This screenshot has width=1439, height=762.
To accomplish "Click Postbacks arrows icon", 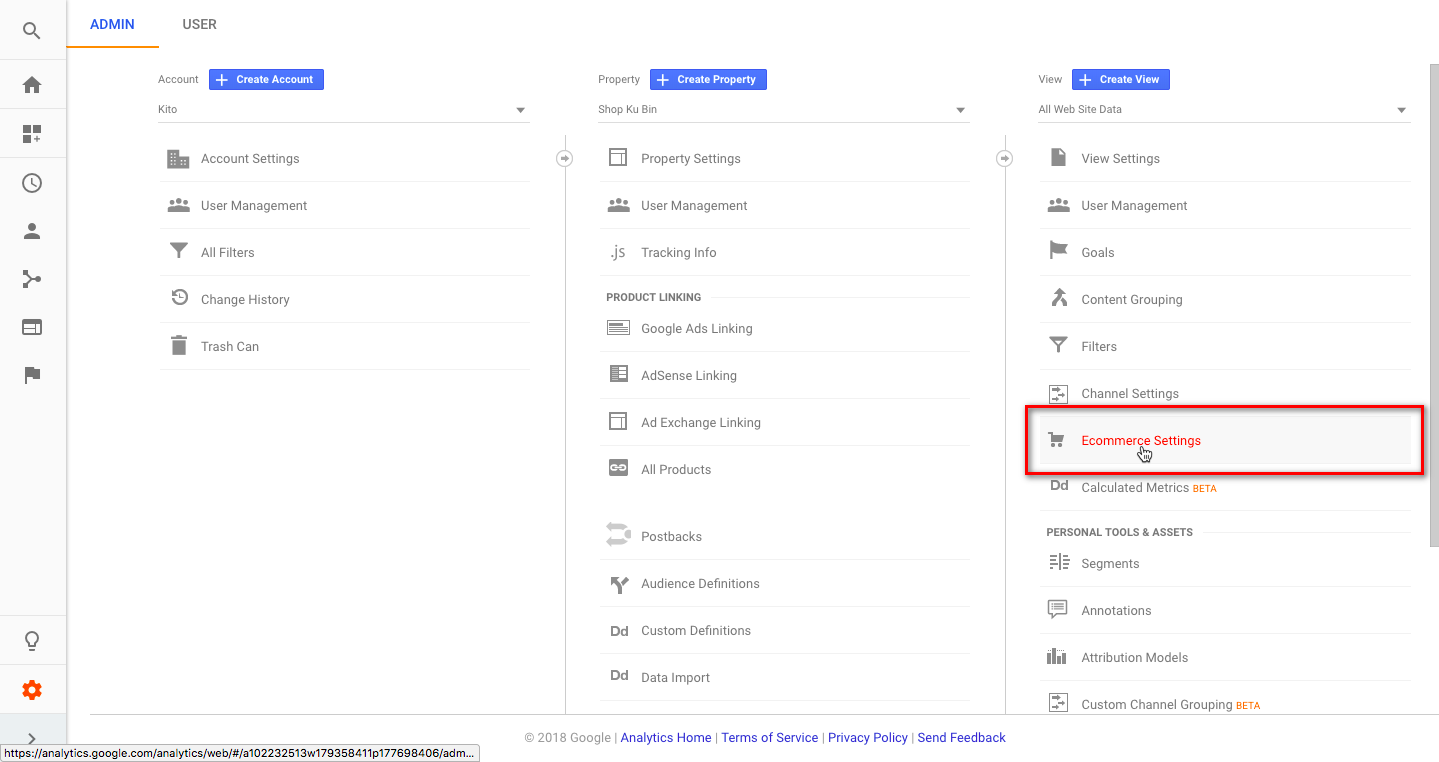I will tap(618, 535).
